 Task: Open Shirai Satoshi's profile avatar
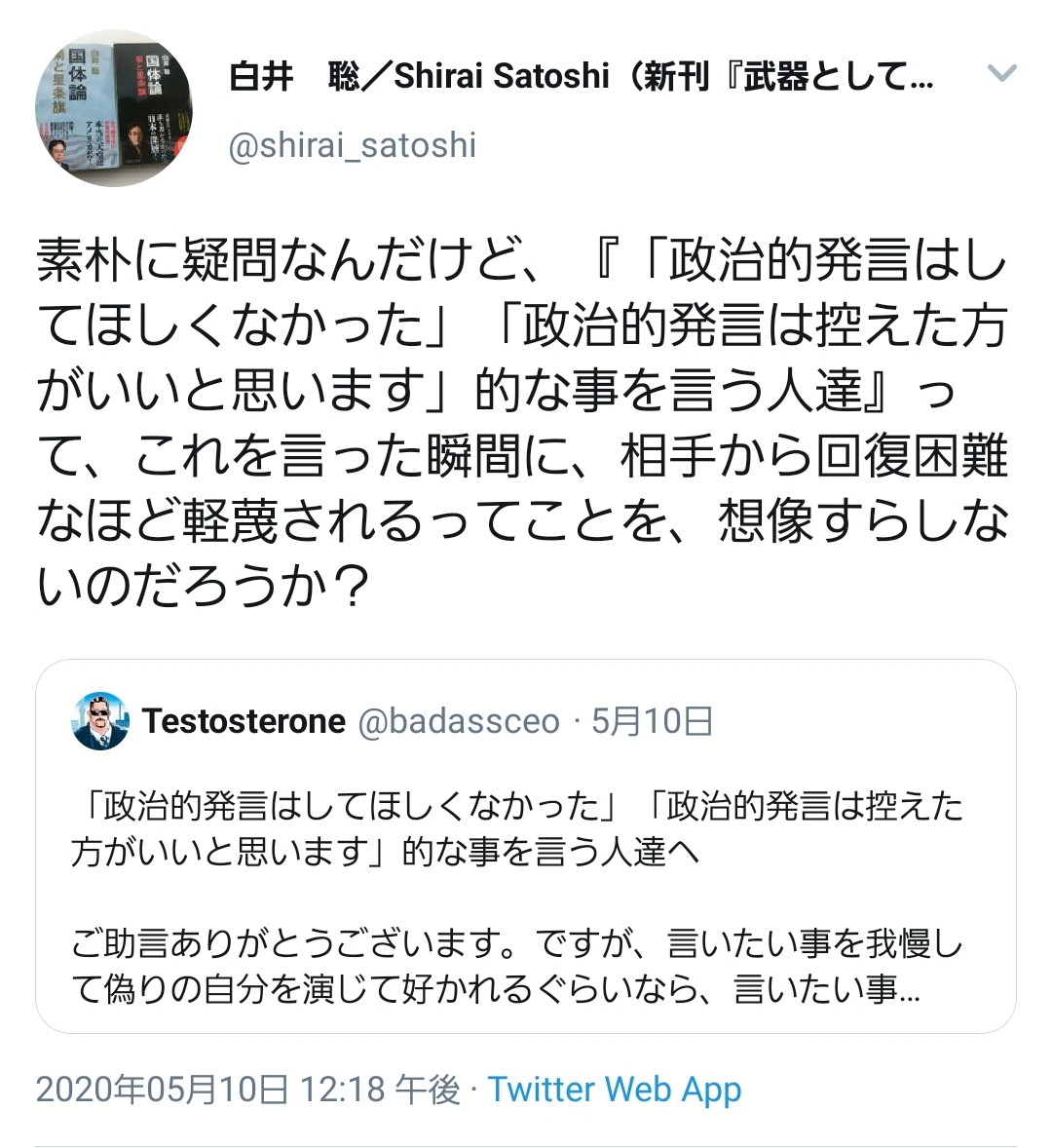113,107
